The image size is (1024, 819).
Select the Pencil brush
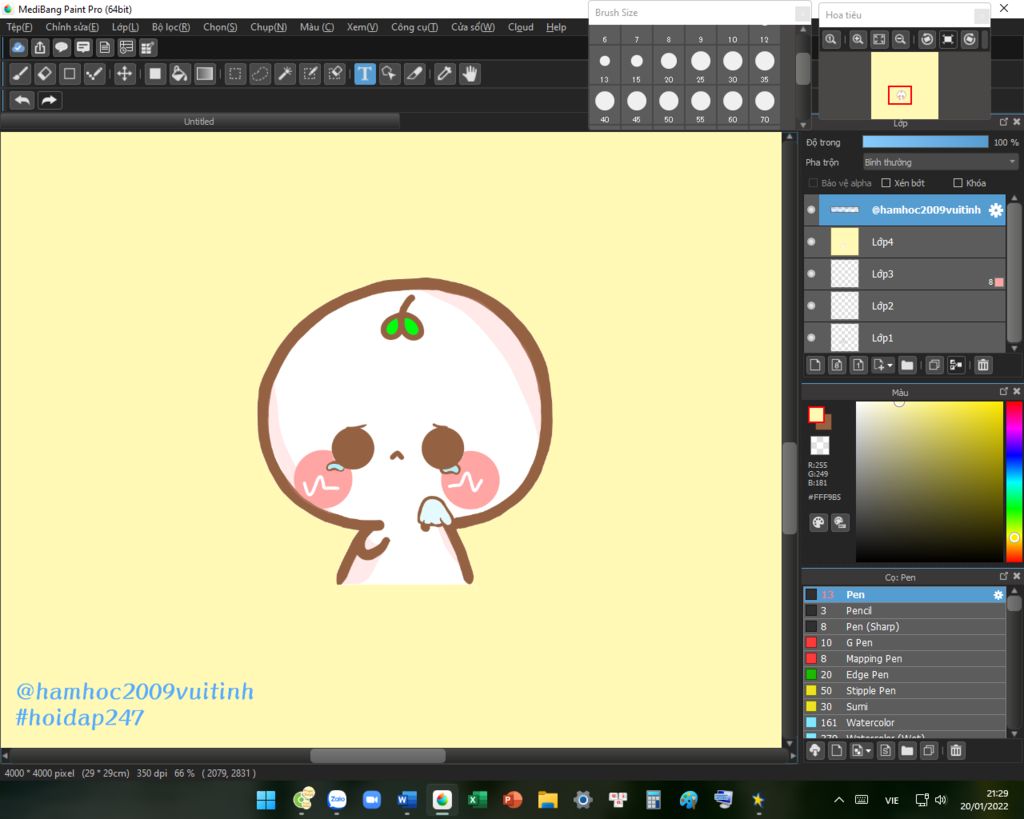click(904, 611)
